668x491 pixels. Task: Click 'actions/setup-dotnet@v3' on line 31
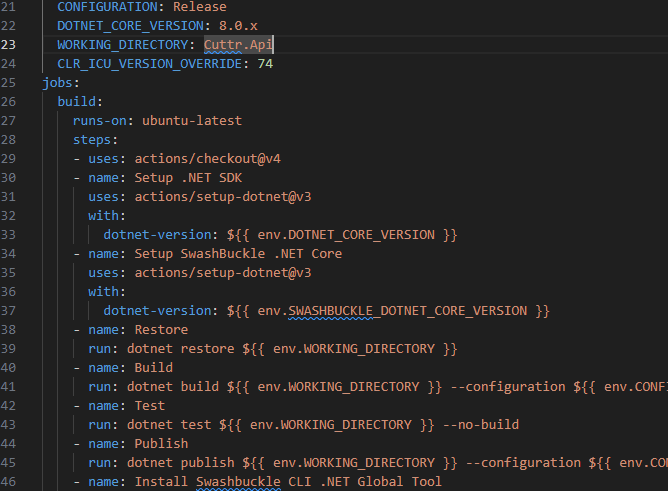(x=223, y=197)
